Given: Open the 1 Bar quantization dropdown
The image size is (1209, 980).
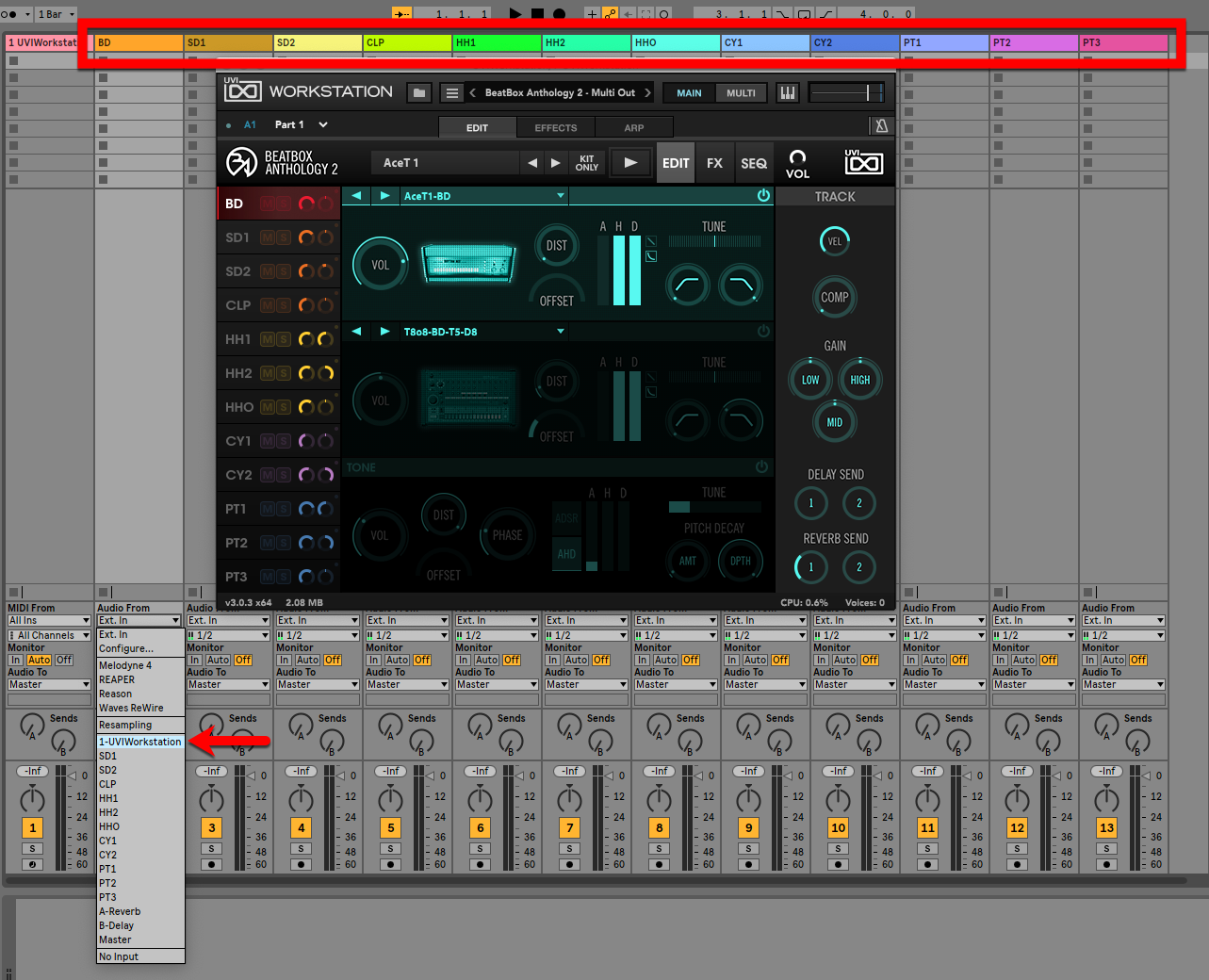Looking at the screenshot, I should tap(55, 14).
